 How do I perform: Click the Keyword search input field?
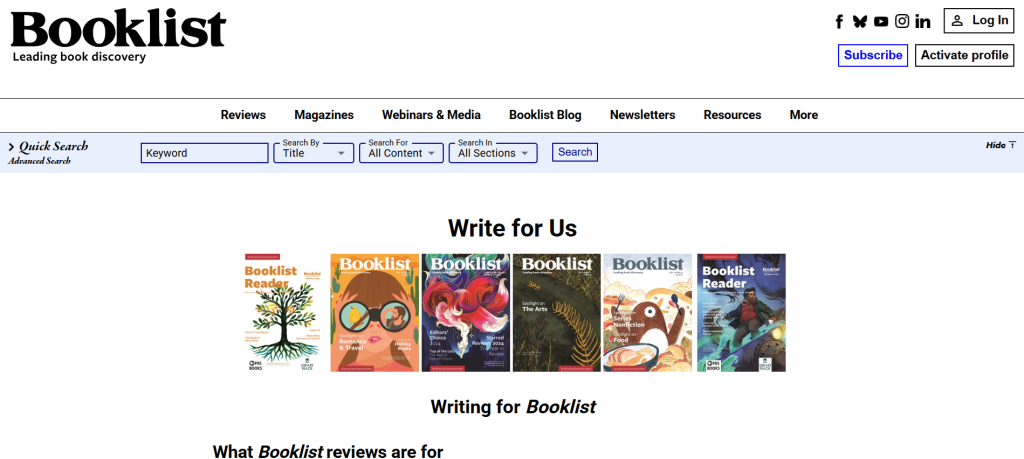coord(204,153)
